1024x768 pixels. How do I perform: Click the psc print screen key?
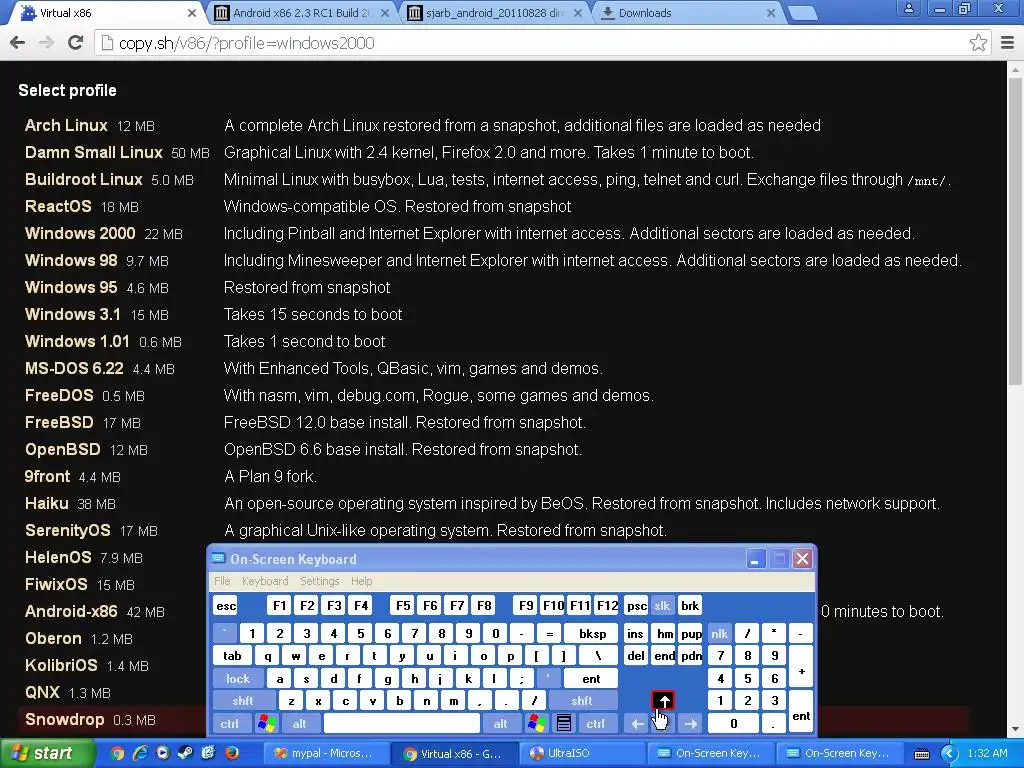pyautogui.click(x=636, y=606)
